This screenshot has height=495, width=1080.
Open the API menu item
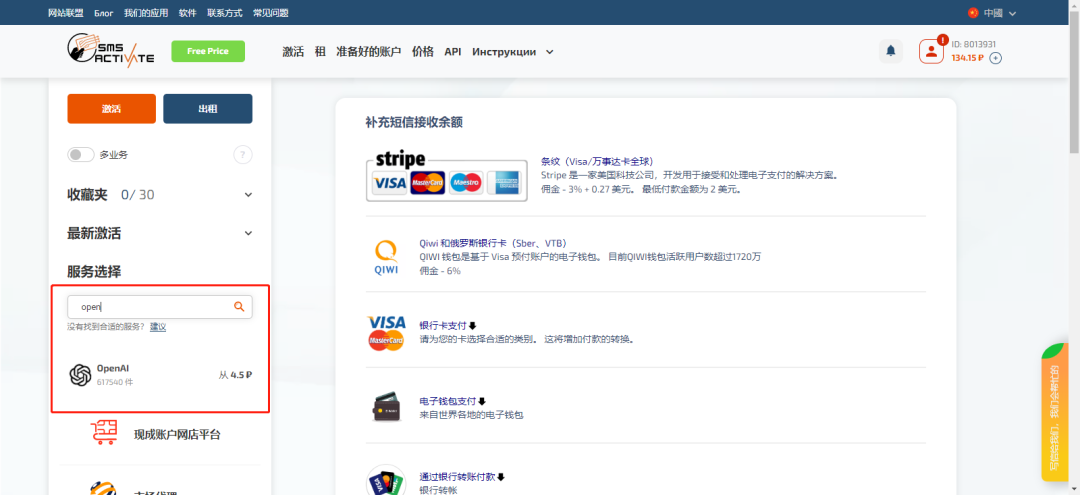coord(453,52)
